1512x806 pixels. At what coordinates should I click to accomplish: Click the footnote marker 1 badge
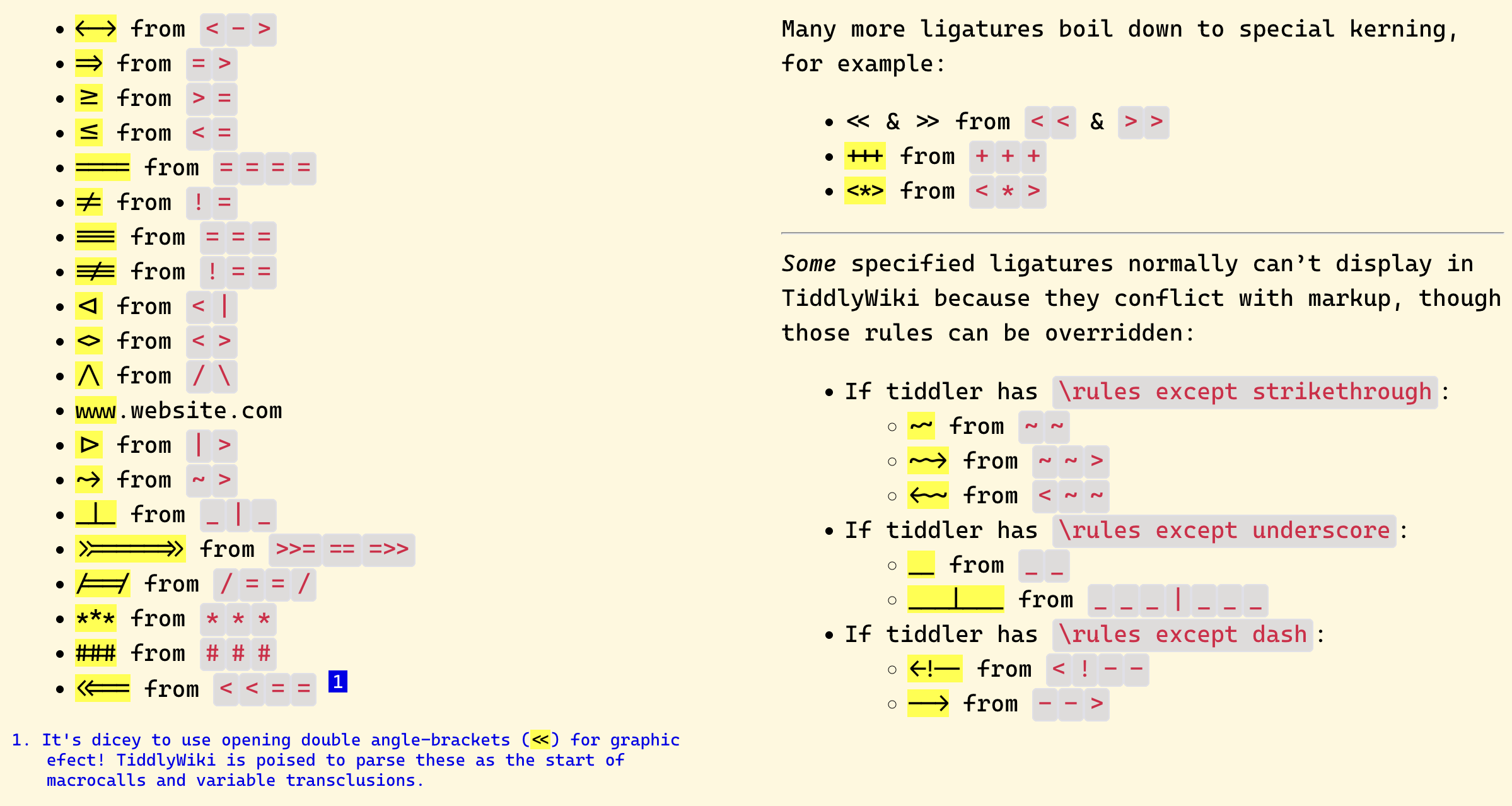[337, 681]
